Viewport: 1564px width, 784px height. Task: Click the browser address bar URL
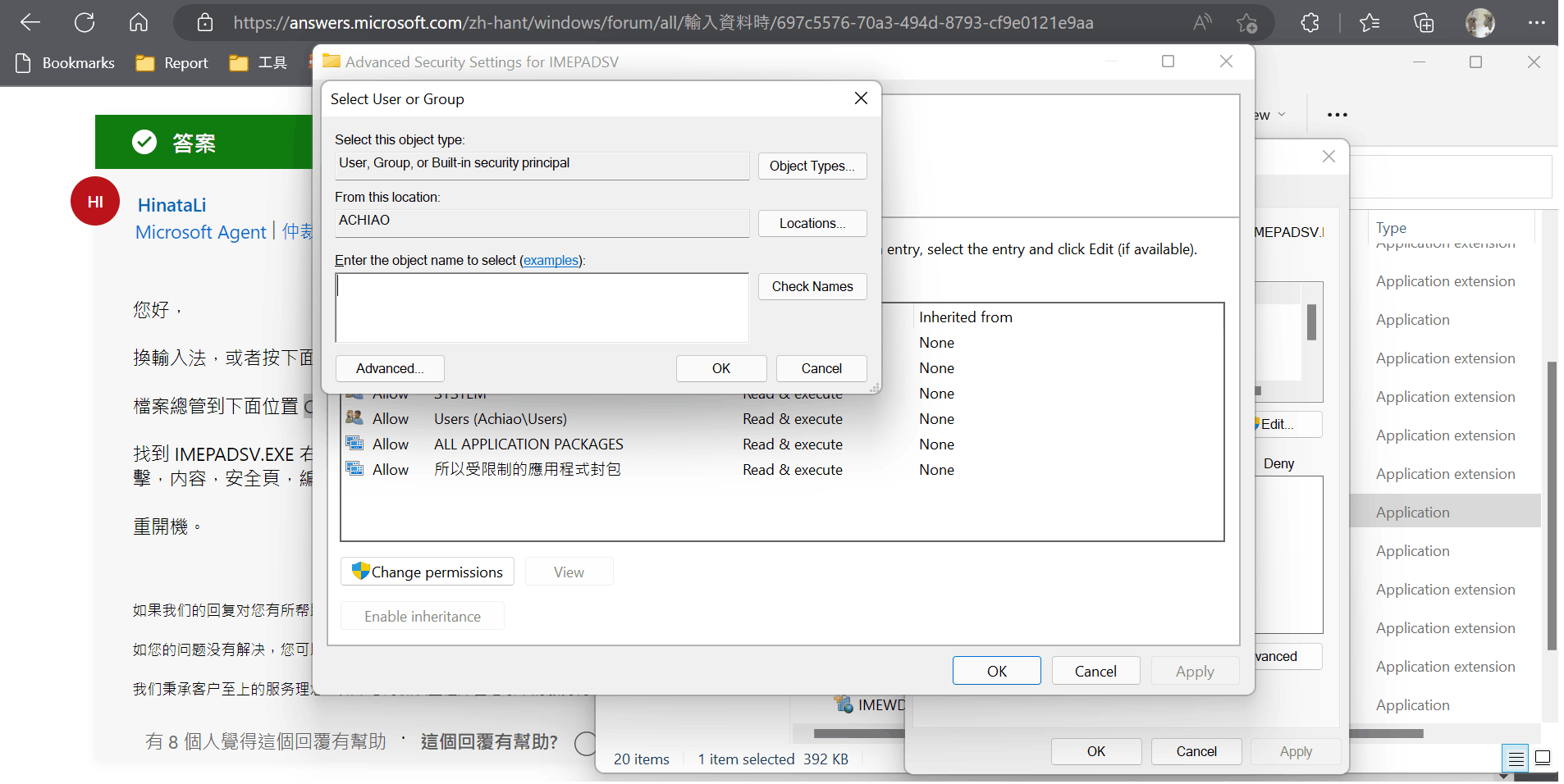pos(663,23)
